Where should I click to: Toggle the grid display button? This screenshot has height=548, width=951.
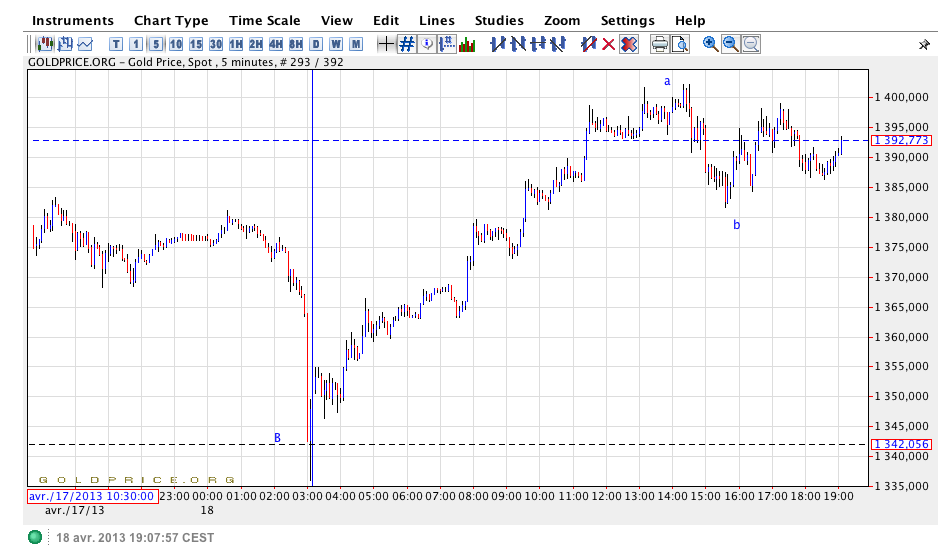pyautogui.click(x=407, y=44)
